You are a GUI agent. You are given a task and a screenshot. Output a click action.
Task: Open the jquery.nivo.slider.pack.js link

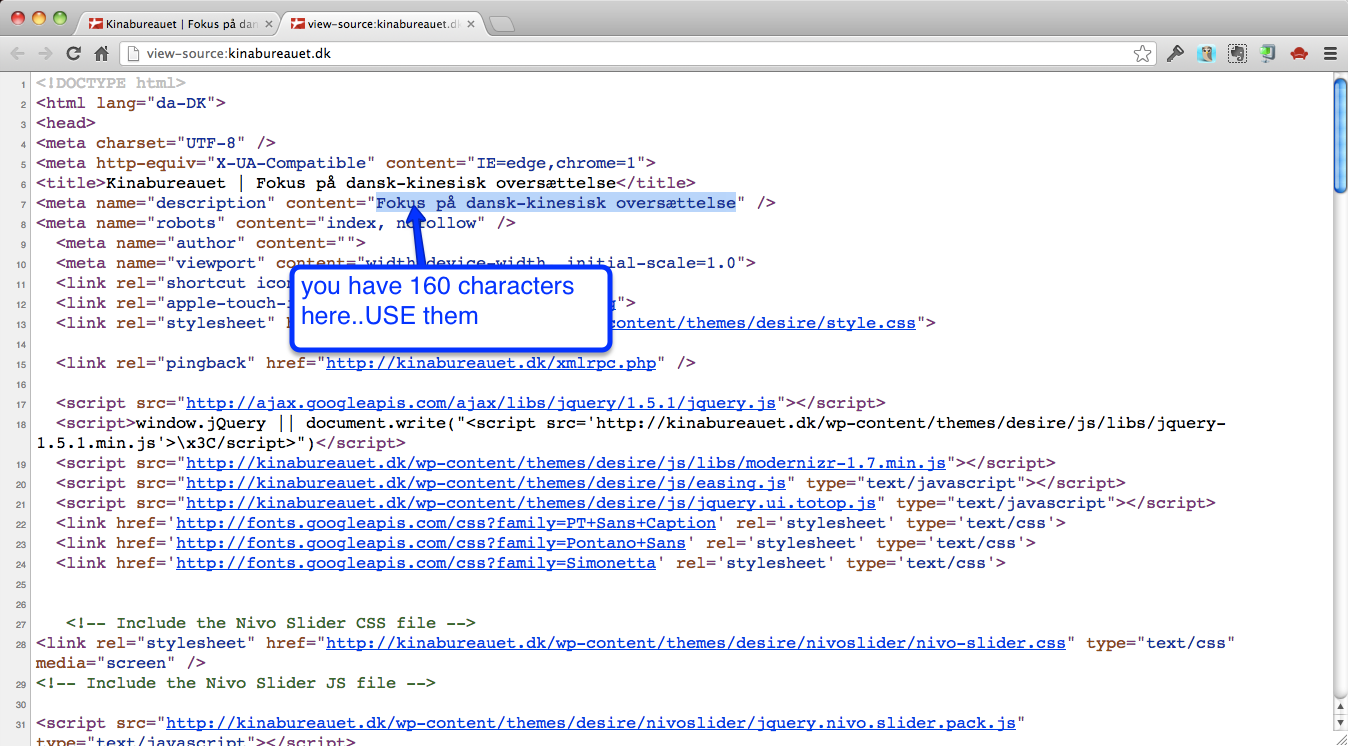[591, 723]
